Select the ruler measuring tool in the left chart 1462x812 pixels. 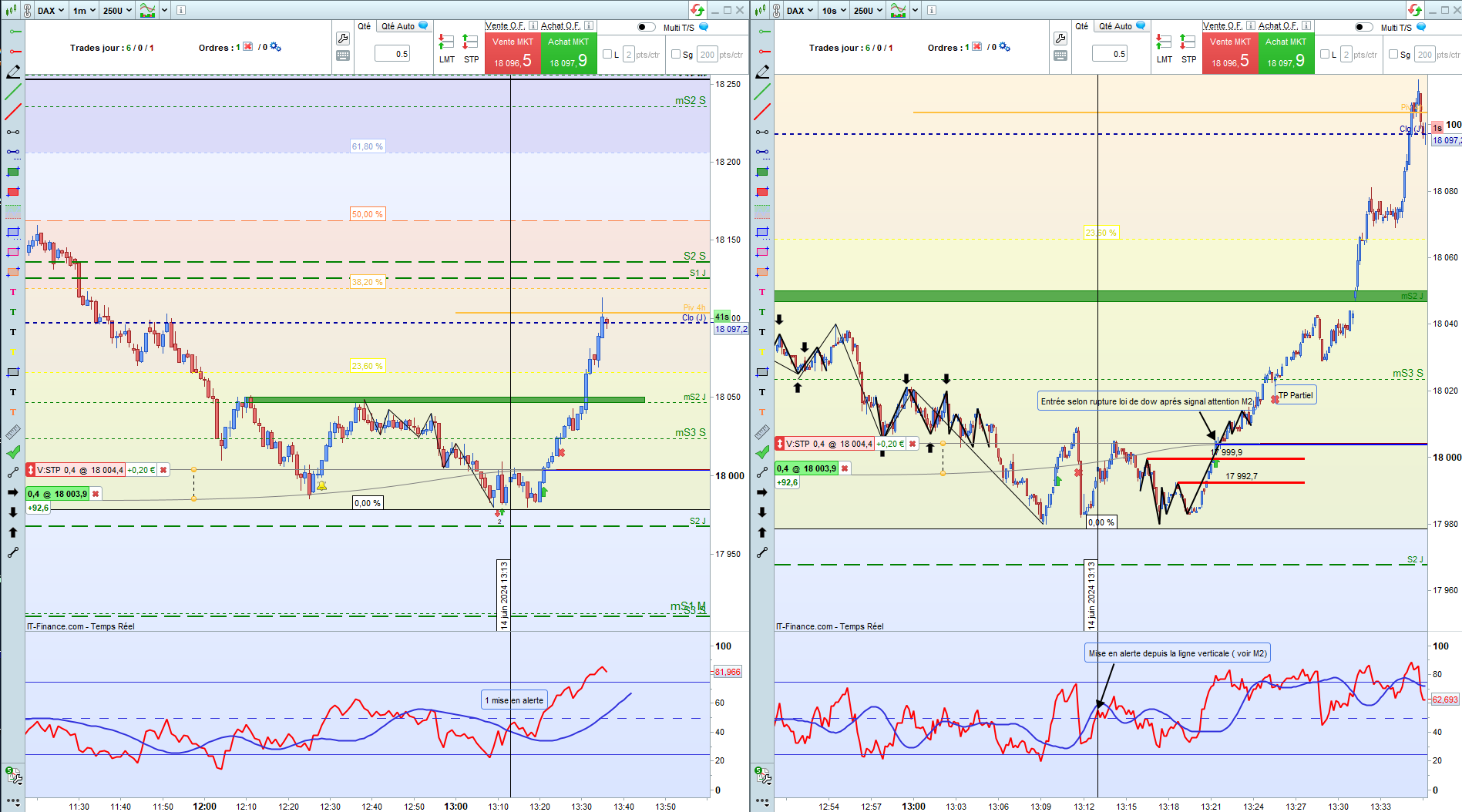13,432
